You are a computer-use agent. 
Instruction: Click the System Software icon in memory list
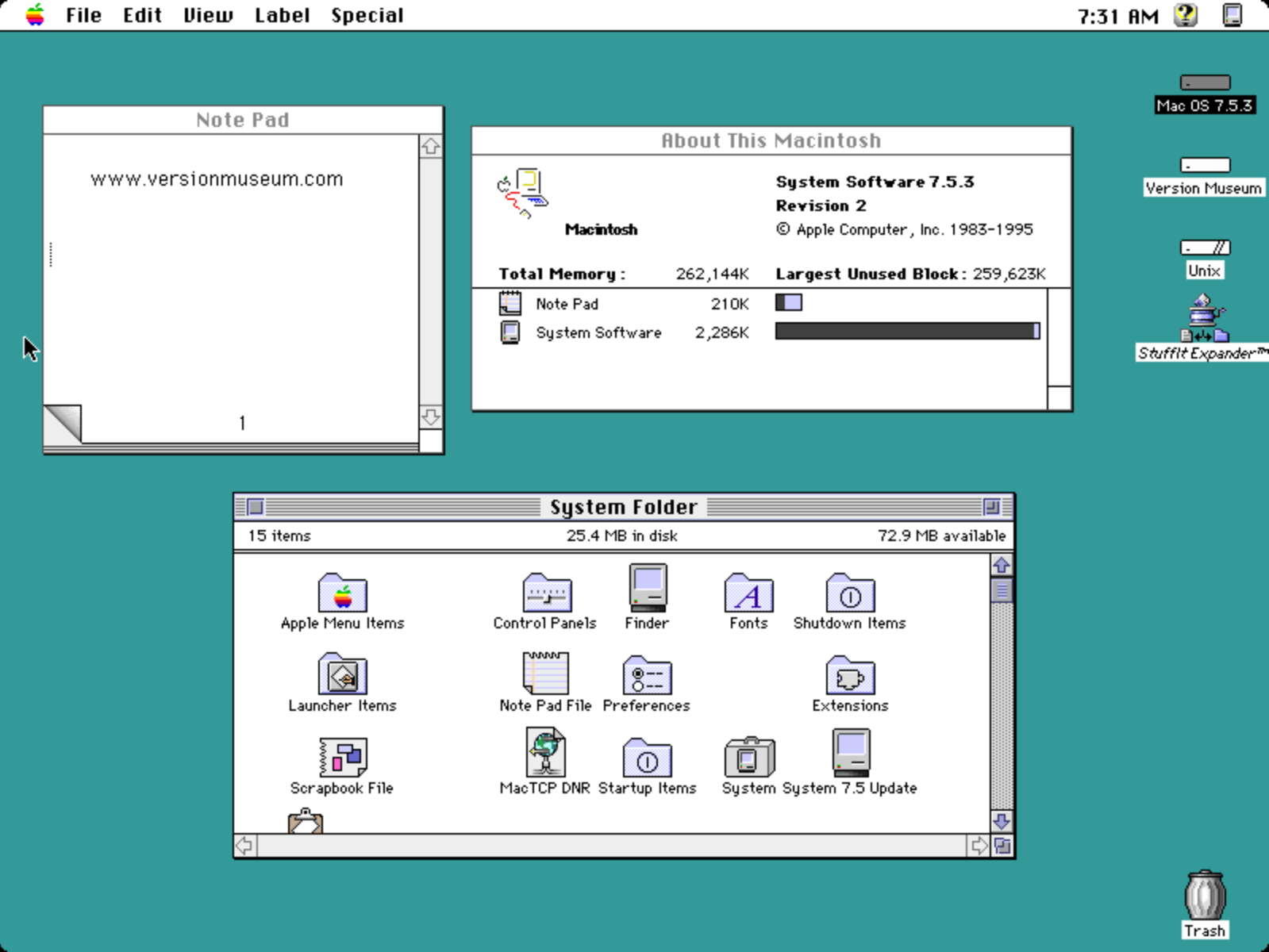coord(510,332)
